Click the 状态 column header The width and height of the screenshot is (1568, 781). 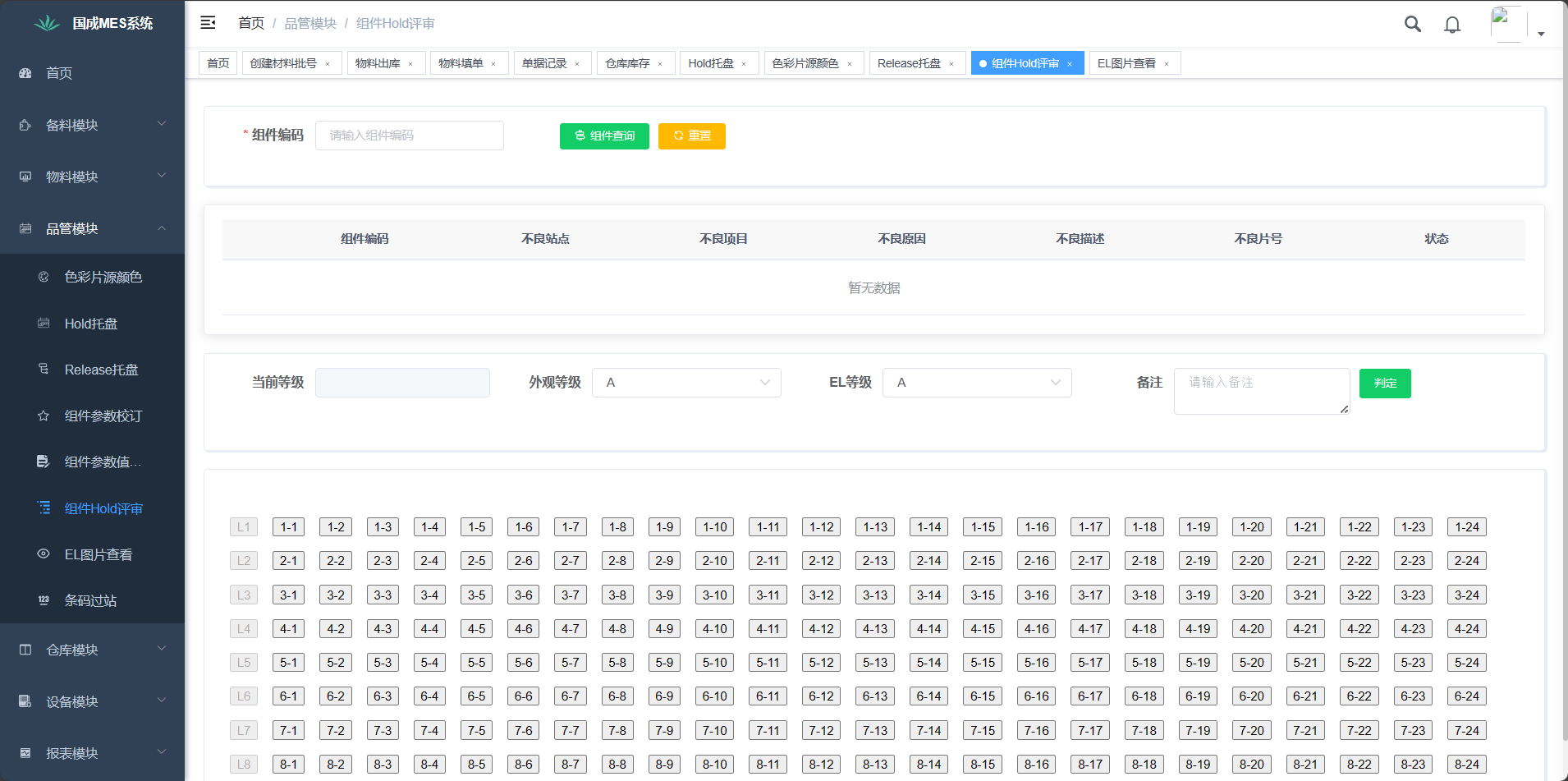(1436, 239)
